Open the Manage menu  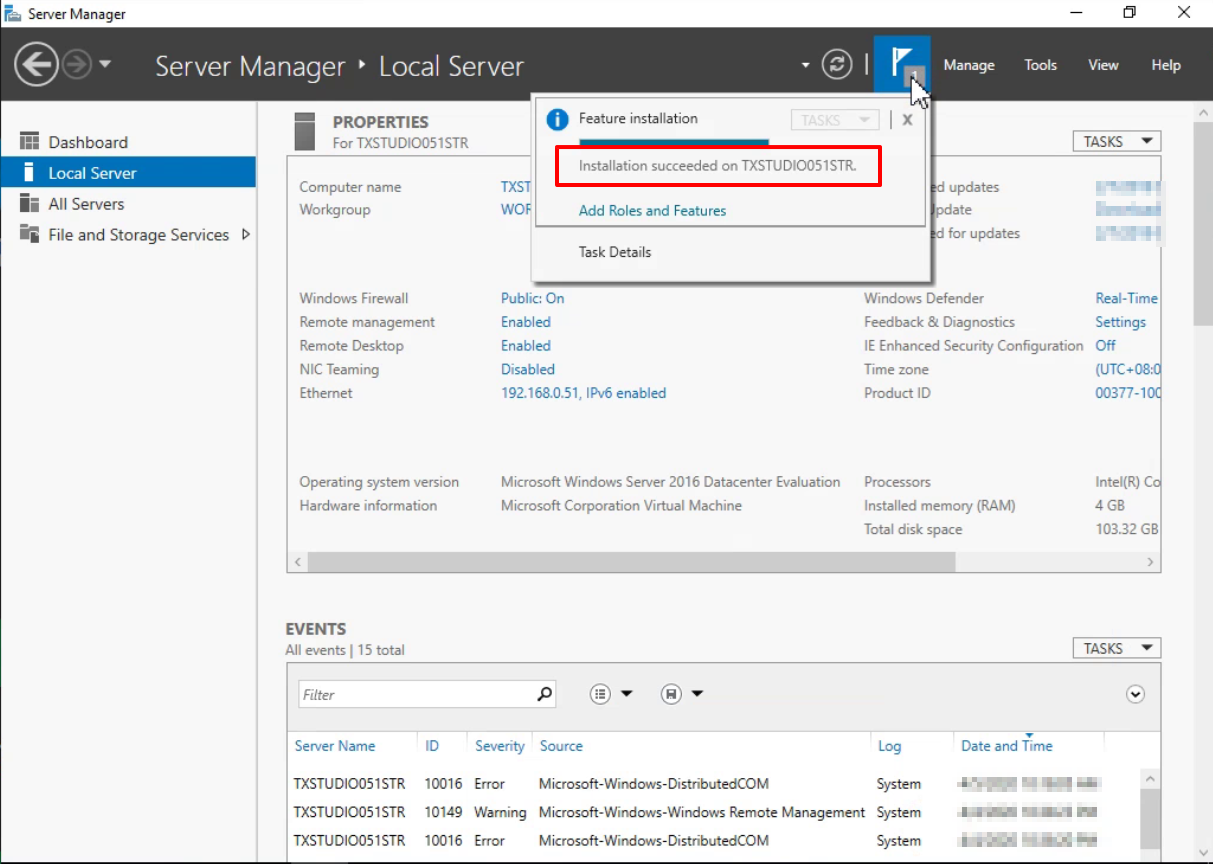(969, 65)
